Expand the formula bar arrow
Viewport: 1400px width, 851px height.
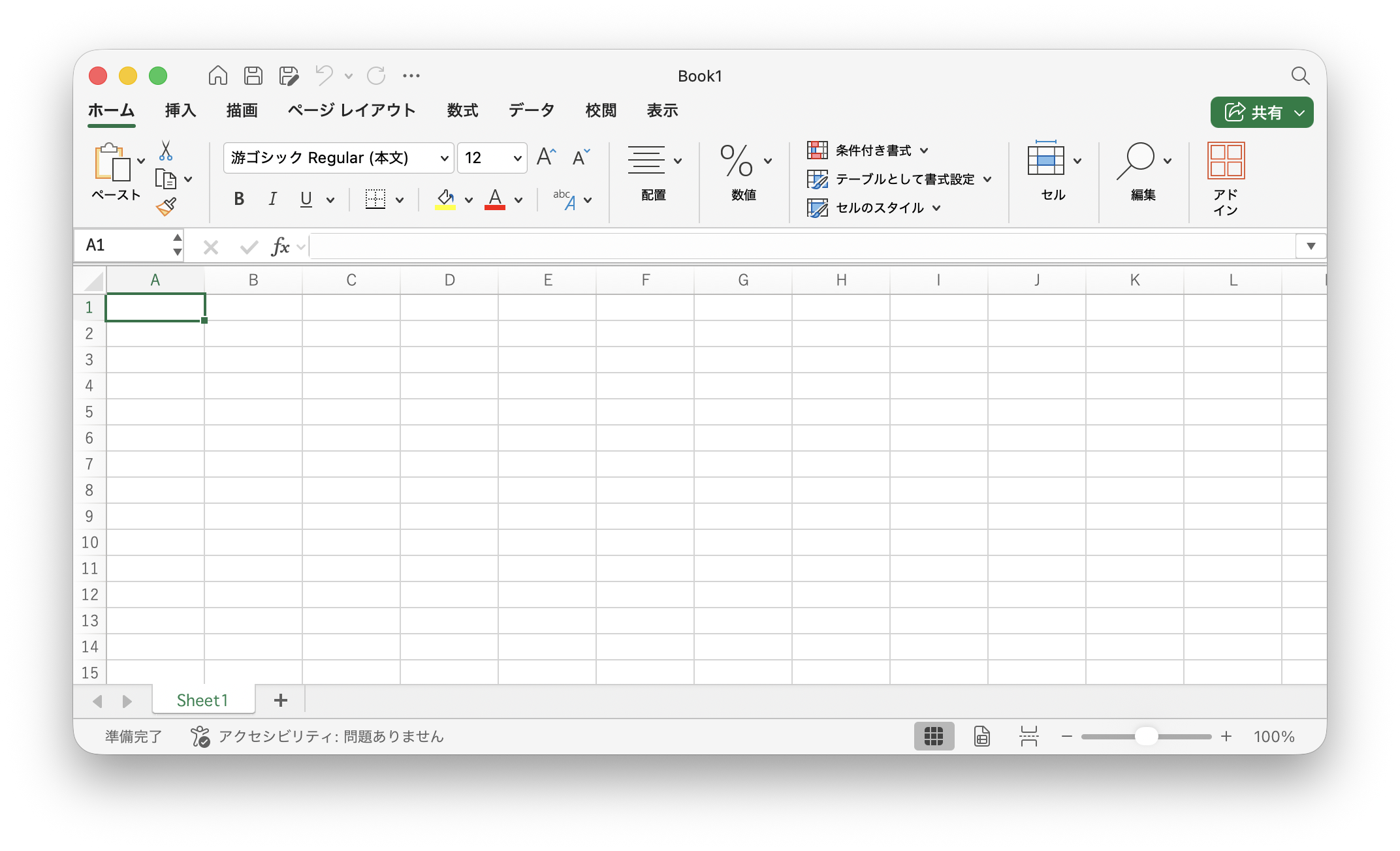(x=1311, y=246)
